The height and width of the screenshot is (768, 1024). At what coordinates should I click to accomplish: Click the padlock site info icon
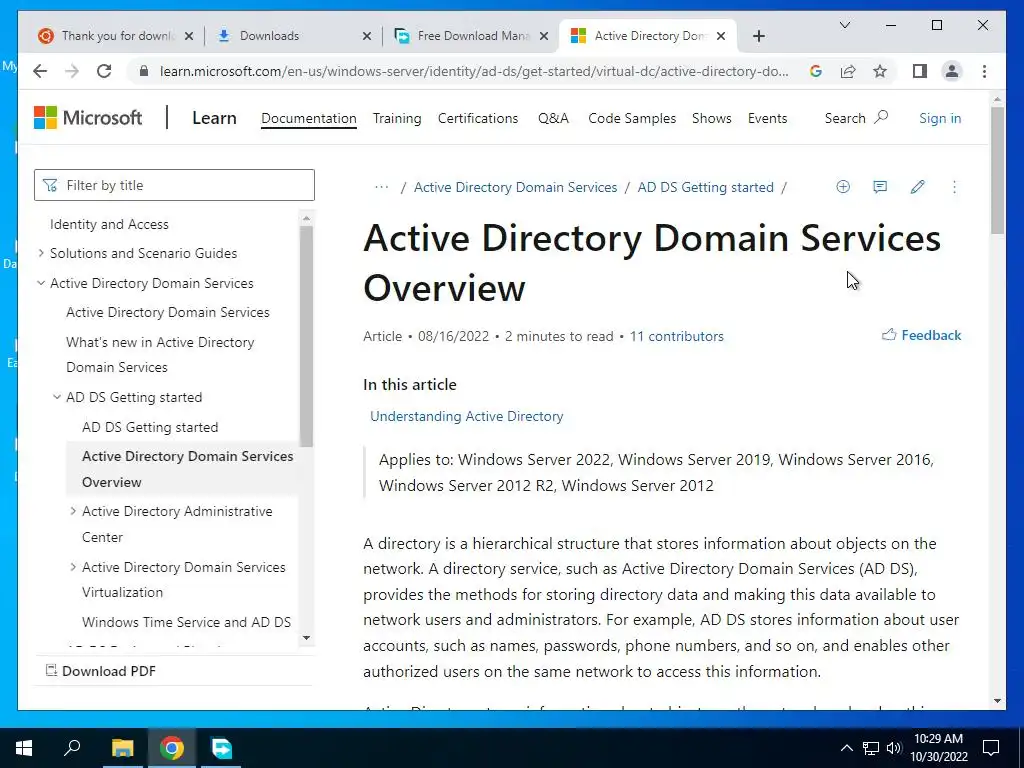144,71
